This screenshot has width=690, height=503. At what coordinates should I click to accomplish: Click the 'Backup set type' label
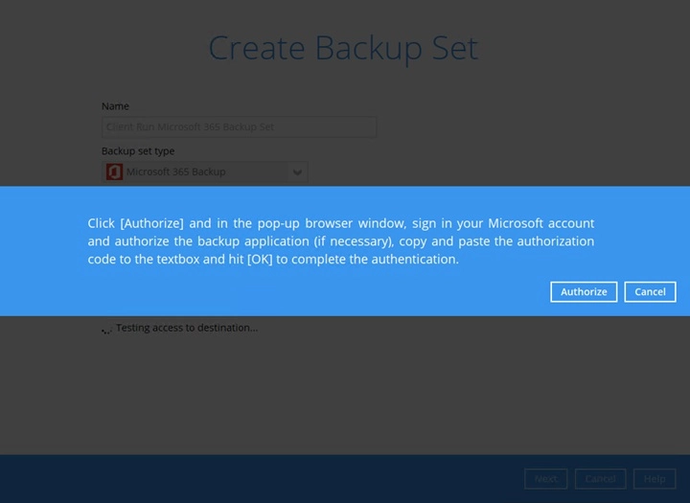coord(138,151)
